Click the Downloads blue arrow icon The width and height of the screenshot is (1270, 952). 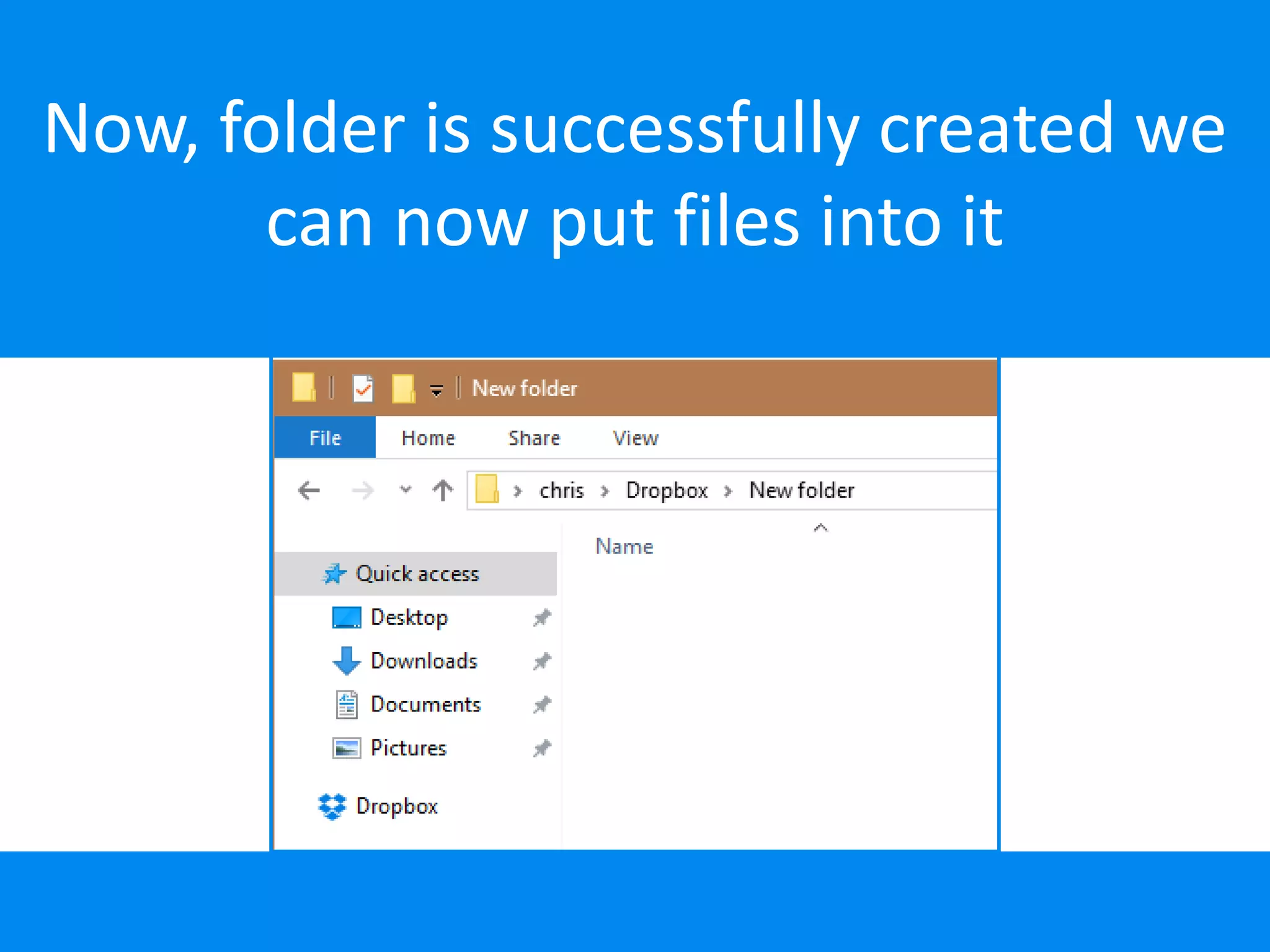[x=347, y=661]
